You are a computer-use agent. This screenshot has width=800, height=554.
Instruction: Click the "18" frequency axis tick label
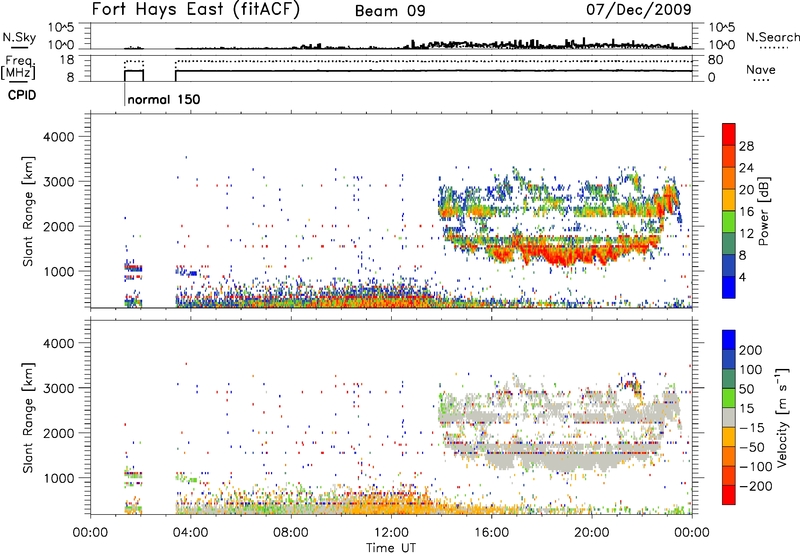coord(67,60)
